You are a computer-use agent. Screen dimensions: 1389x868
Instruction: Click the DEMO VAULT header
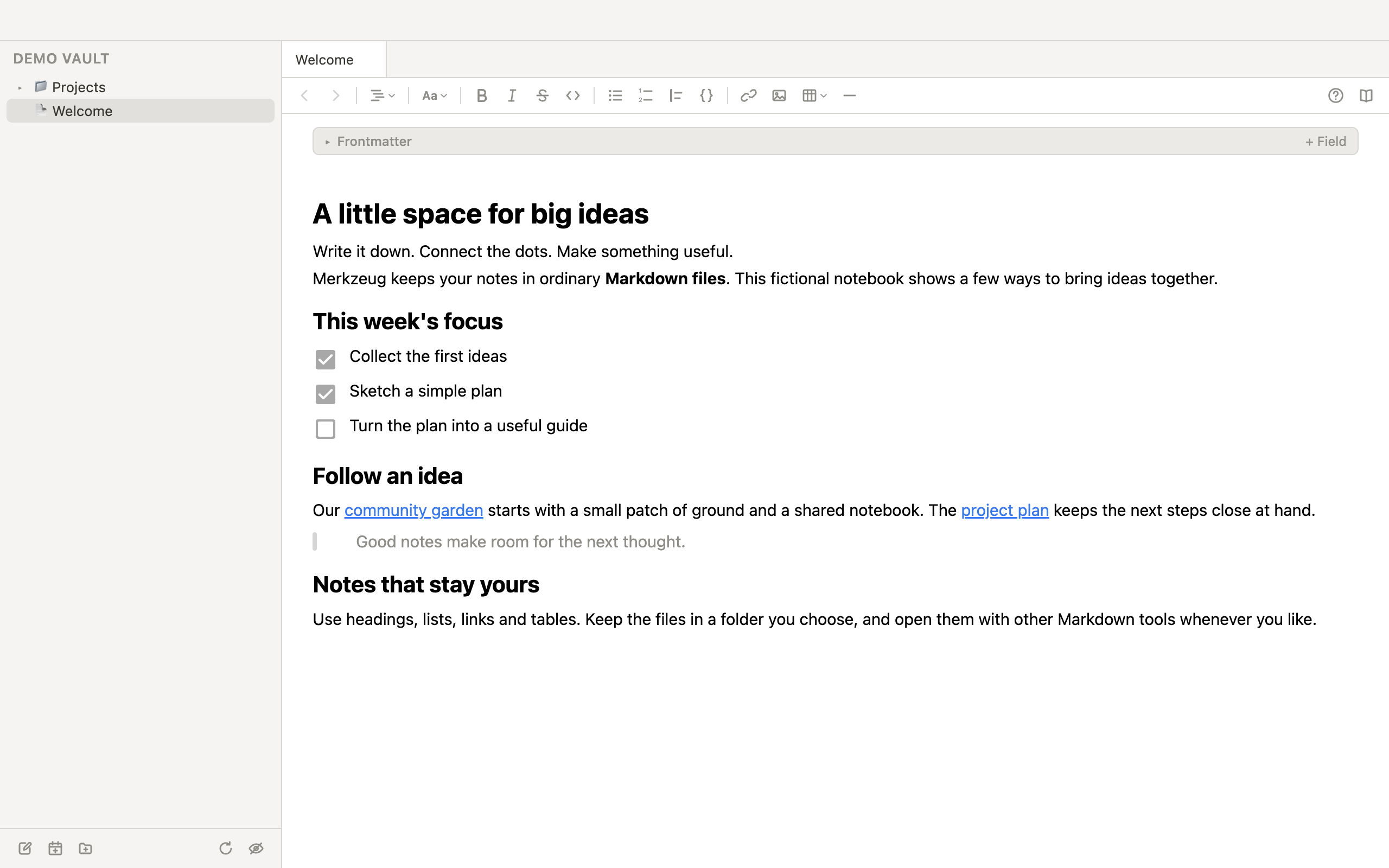(x=61, y=59)
